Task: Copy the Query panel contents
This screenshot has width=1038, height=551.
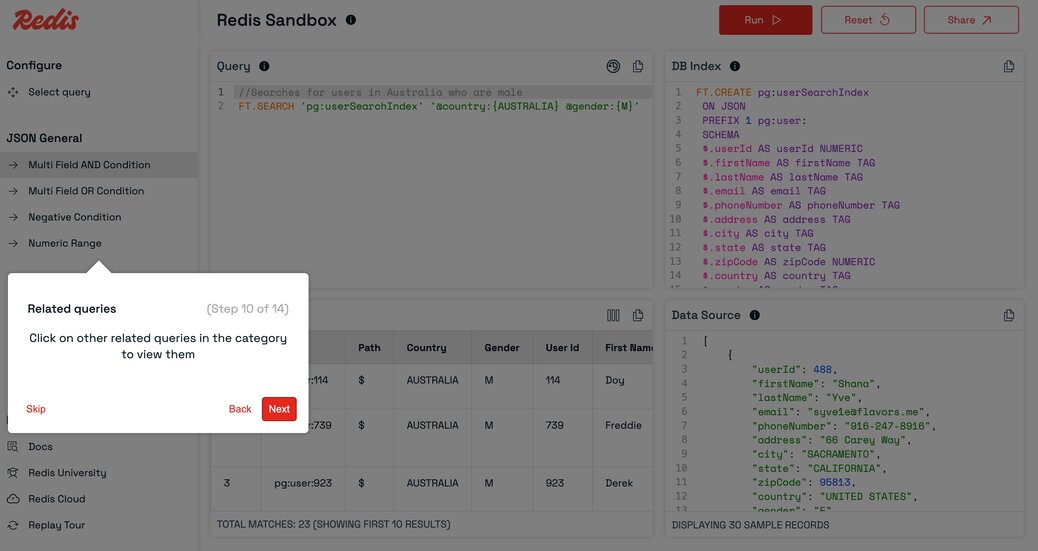Action: point(637,66)
